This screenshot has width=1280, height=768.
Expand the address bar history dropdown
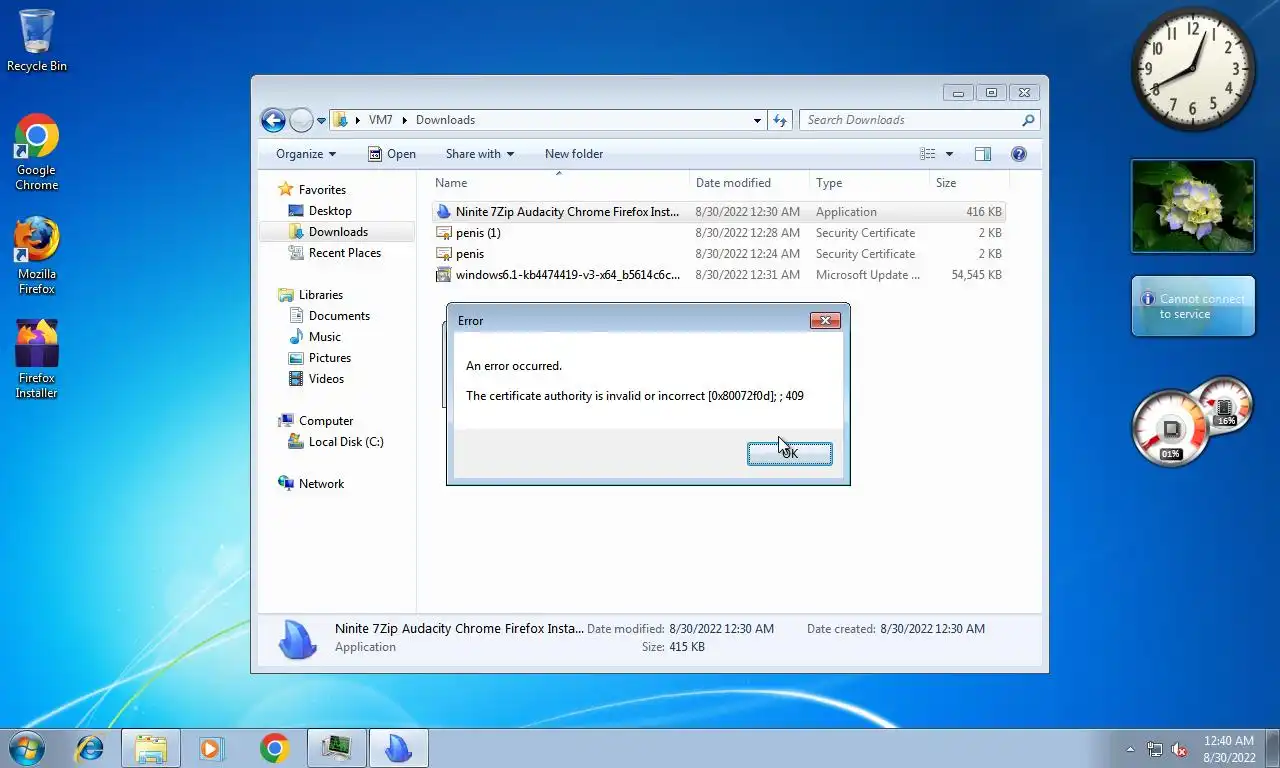(x=757, y=120)
